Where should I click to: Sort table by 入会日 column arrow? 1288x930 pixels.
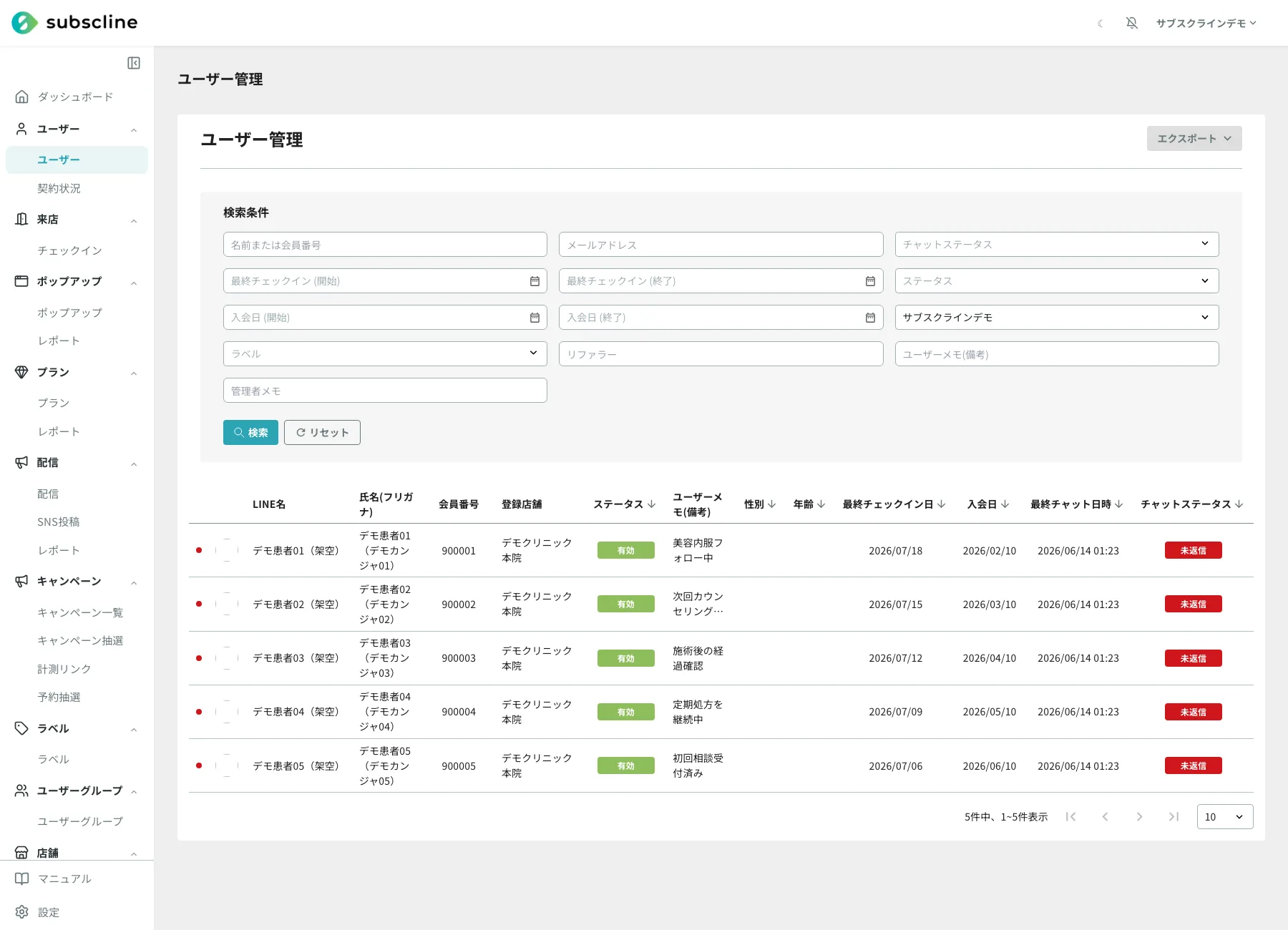pos(1005,504)
